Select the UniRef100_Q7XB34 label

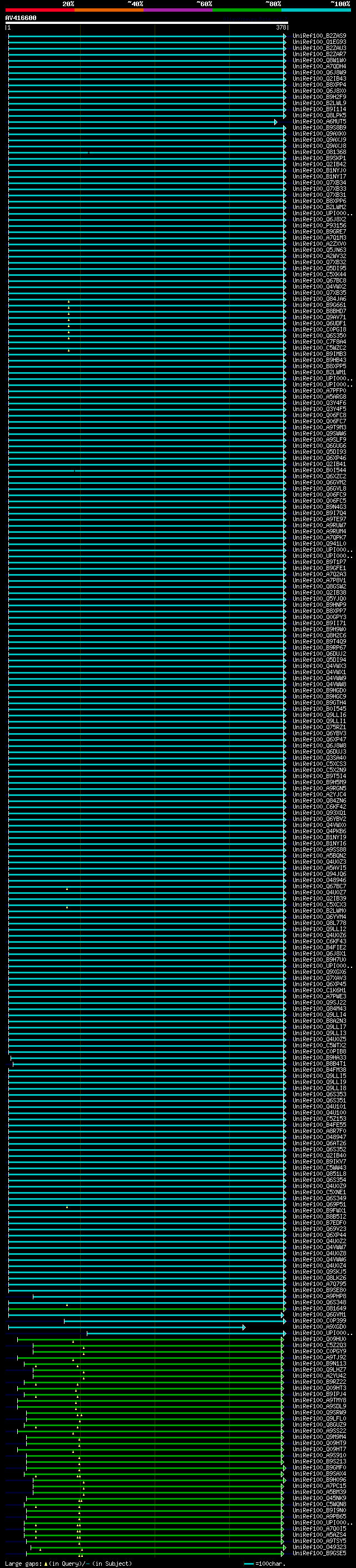319,182
